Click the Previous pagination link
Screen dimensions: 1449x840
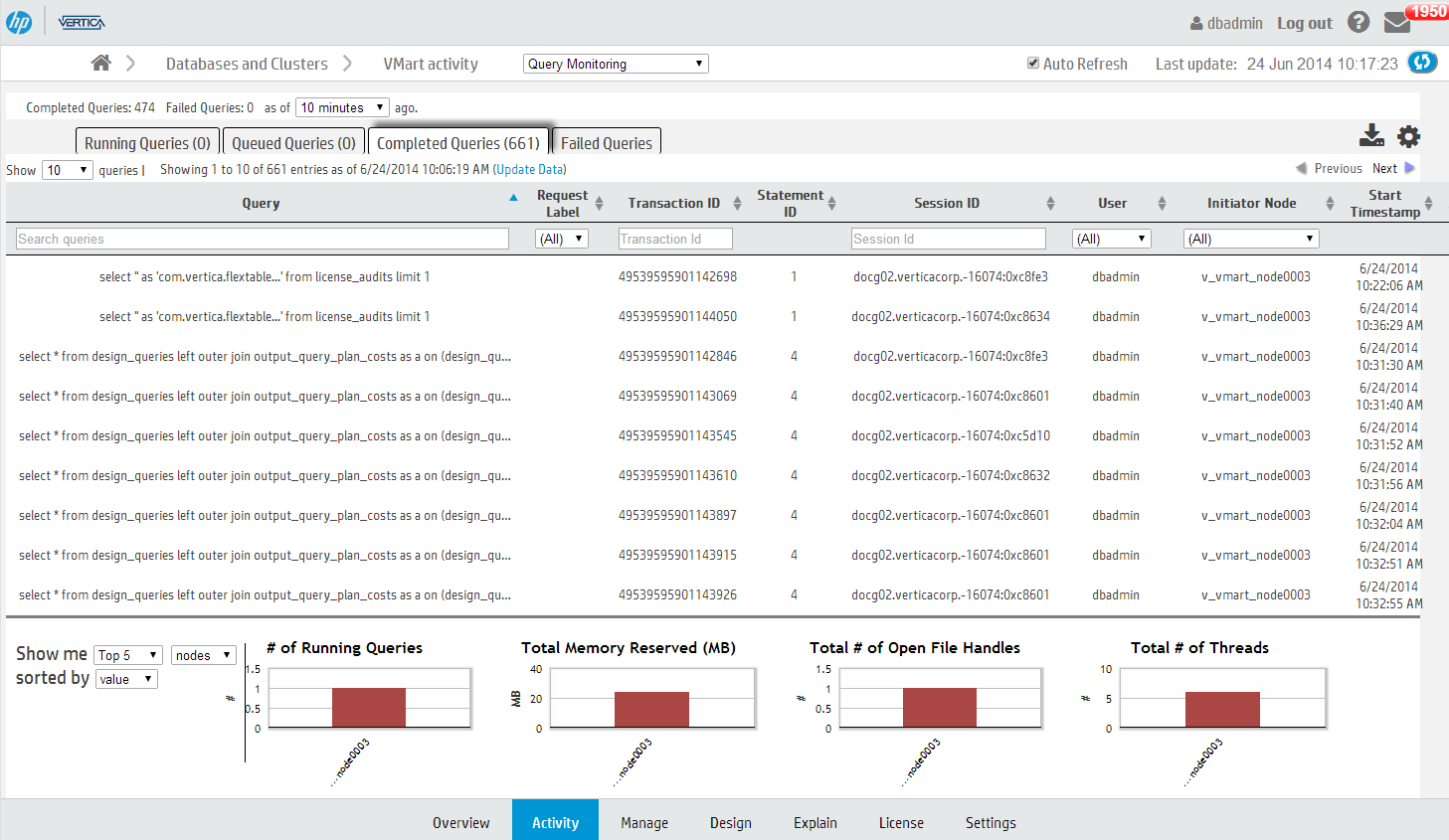click(x=1339, y=169)
